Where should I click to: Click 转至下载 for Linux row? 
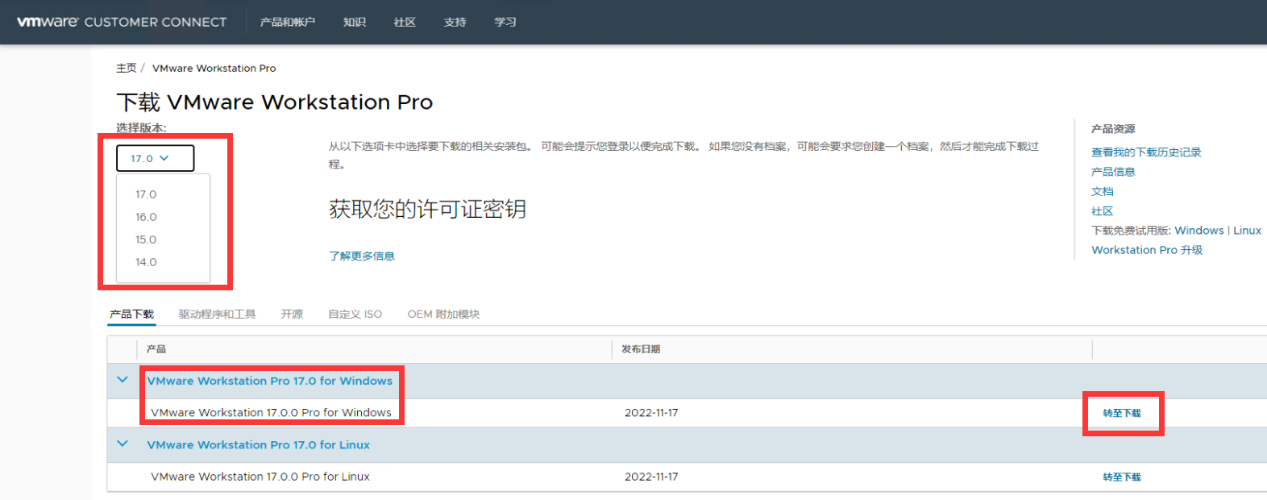(1121, 477)
